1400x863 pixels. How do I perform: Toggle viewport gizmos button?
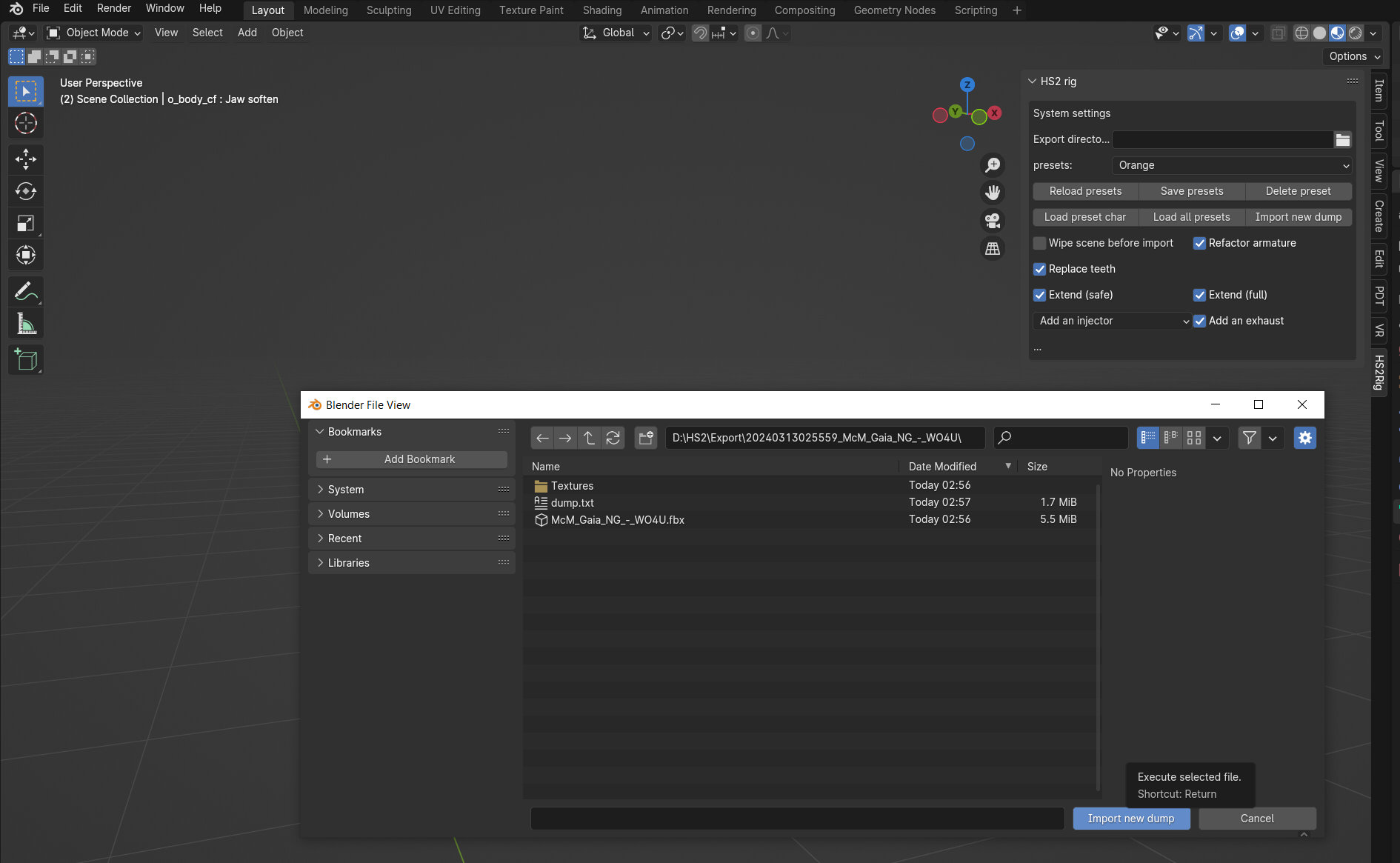coord(1196,33)
